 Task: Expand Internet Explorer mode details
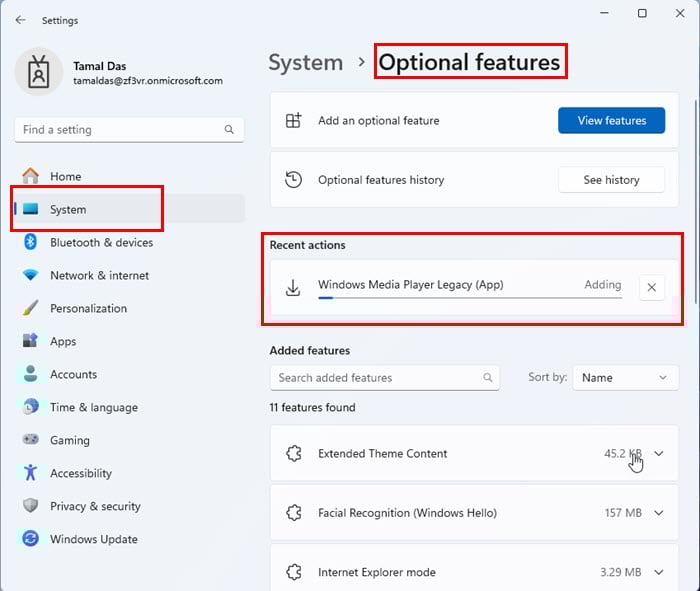point(659,572)
